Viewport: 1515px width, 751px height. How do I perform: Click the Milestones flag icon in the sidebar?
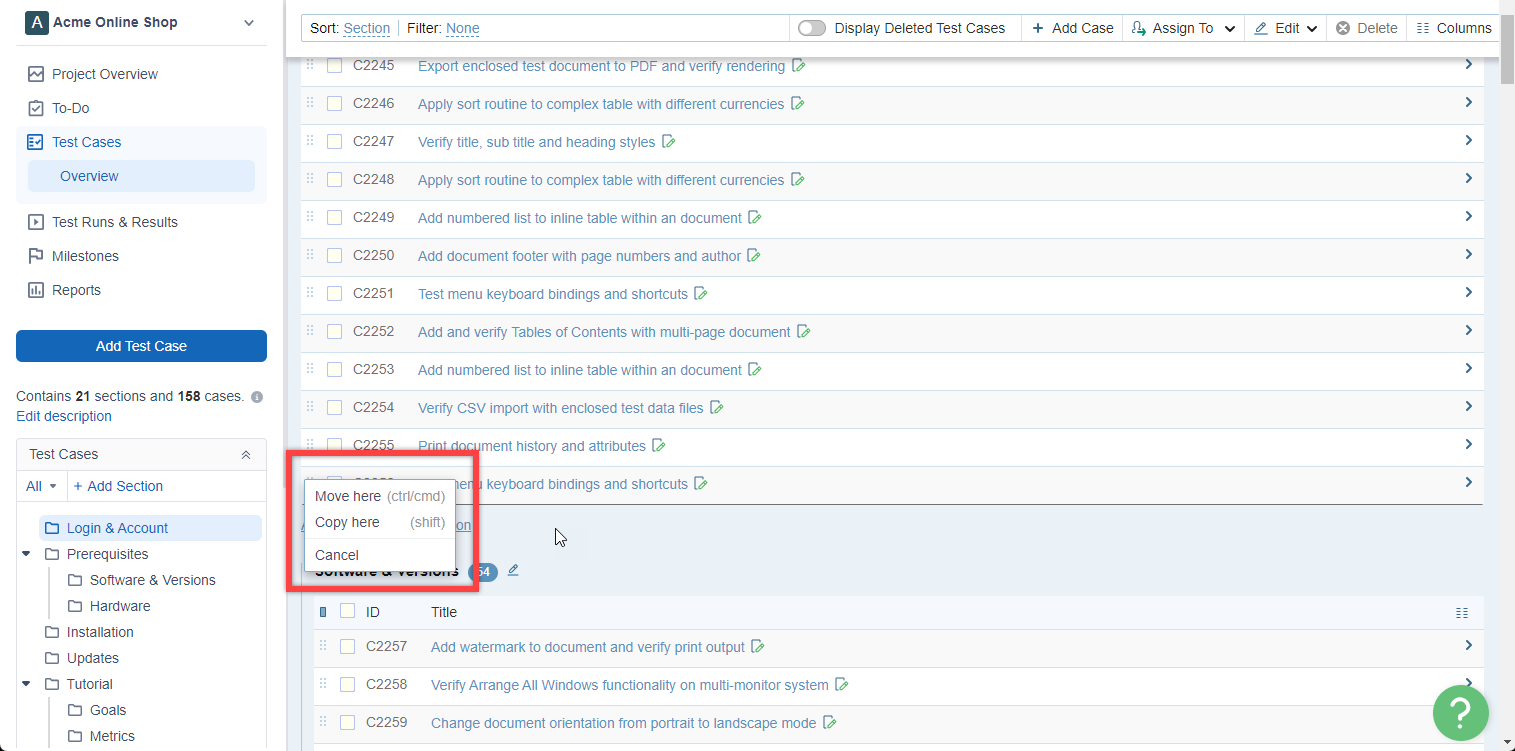tap(36, 256)
